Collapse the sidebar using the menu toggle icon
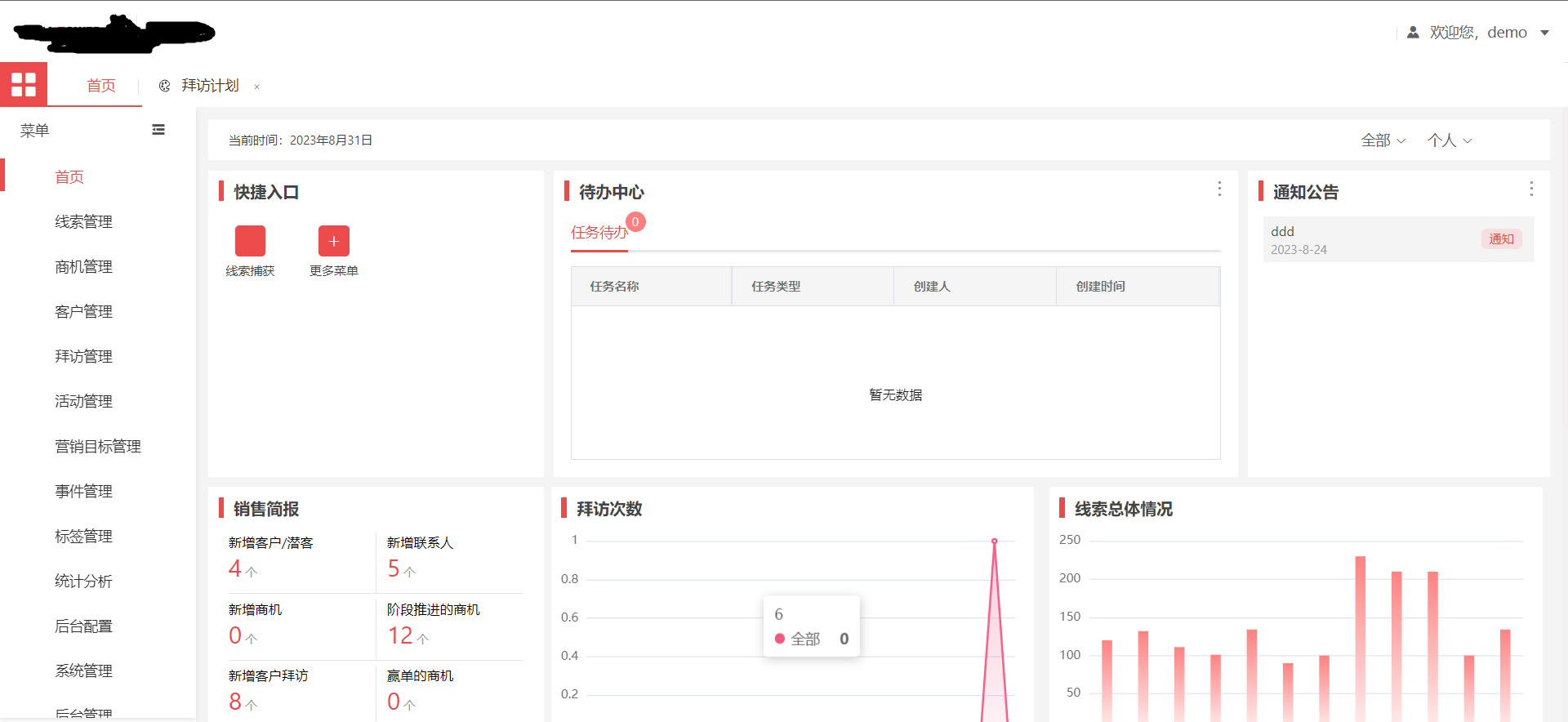 click(x=158, y=130)
